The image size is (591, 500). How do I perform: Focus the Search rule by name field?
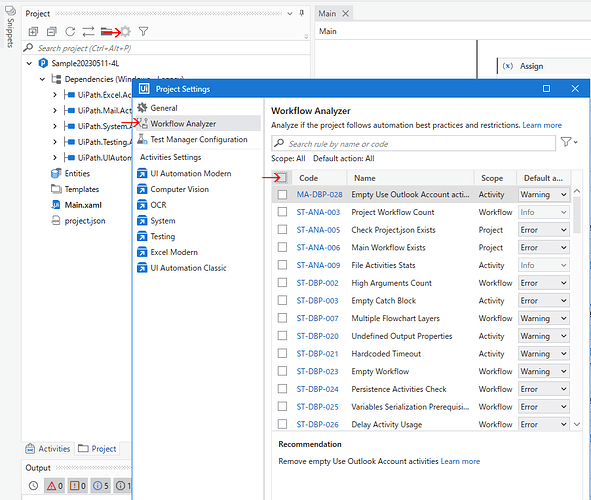click(x=413, y=144)
